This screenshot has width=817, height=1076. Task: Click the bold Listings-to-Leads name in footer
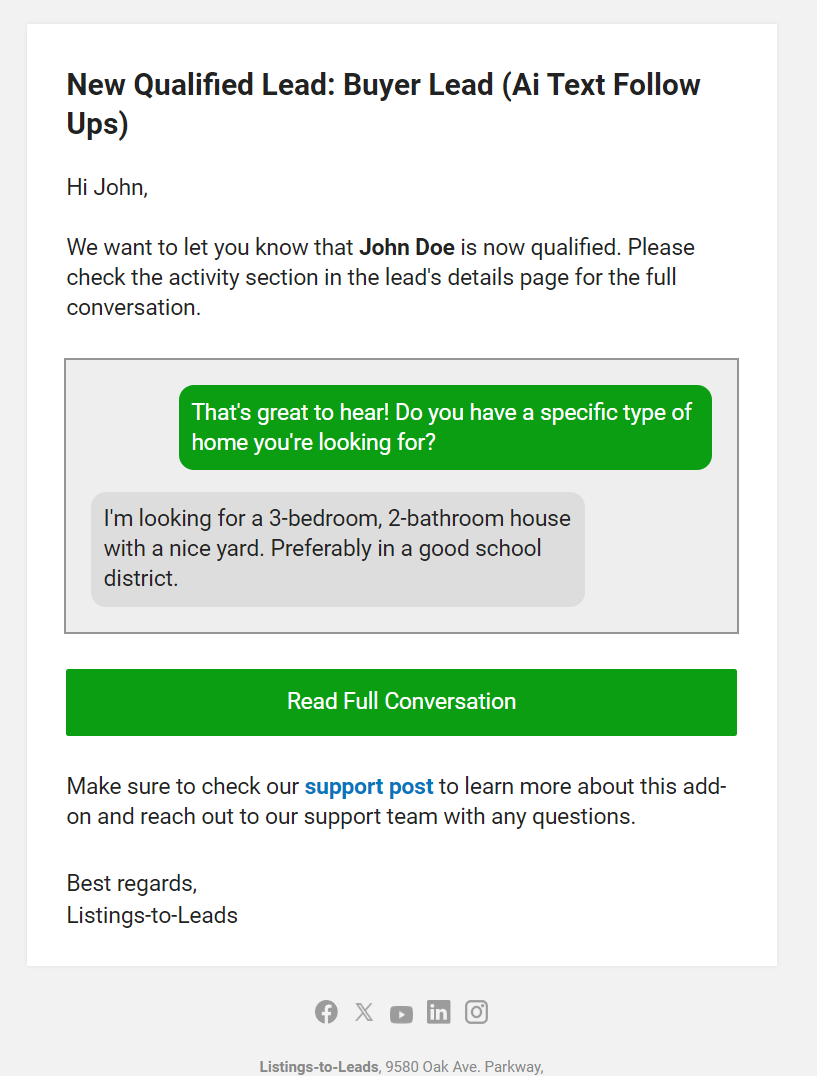pyautogui.click(x=318, y=1067)
